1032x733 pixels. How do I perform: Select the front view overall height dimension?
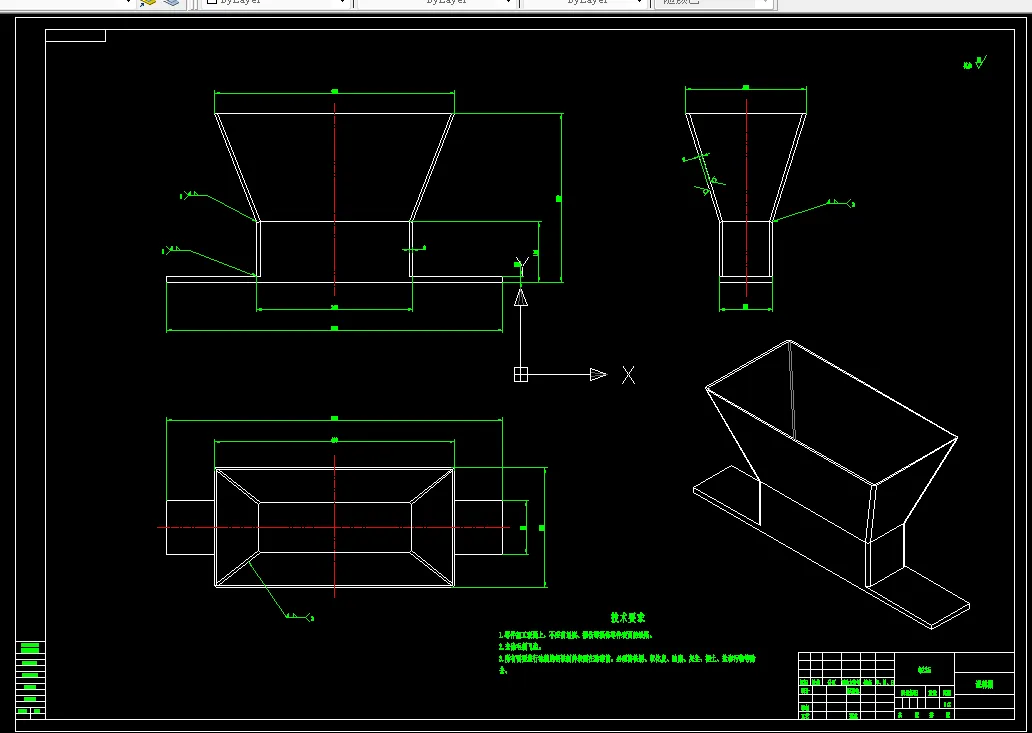click(561, 197)
